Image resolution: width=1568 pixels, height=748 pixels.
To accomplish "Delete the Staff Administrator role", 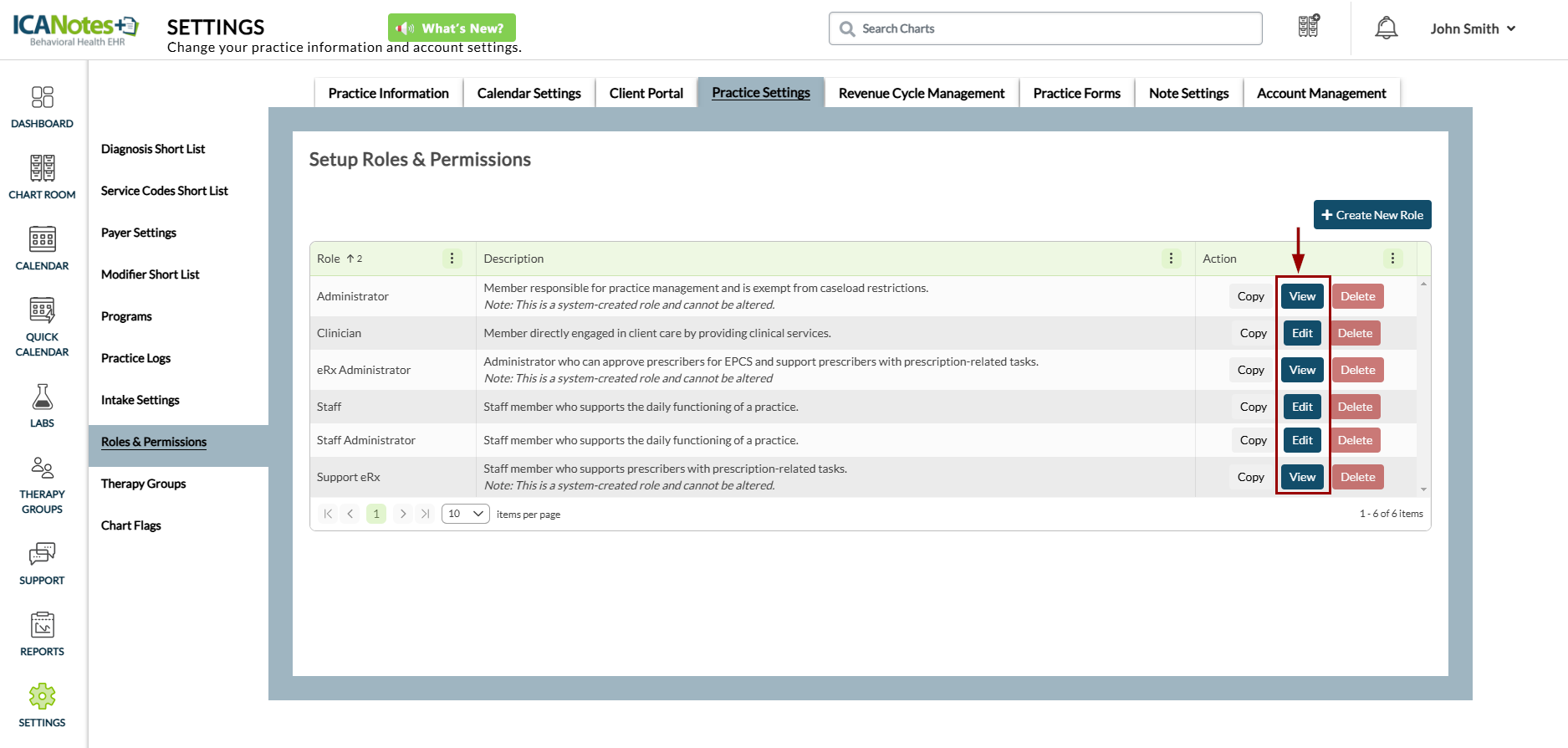I will (1355, 440).
